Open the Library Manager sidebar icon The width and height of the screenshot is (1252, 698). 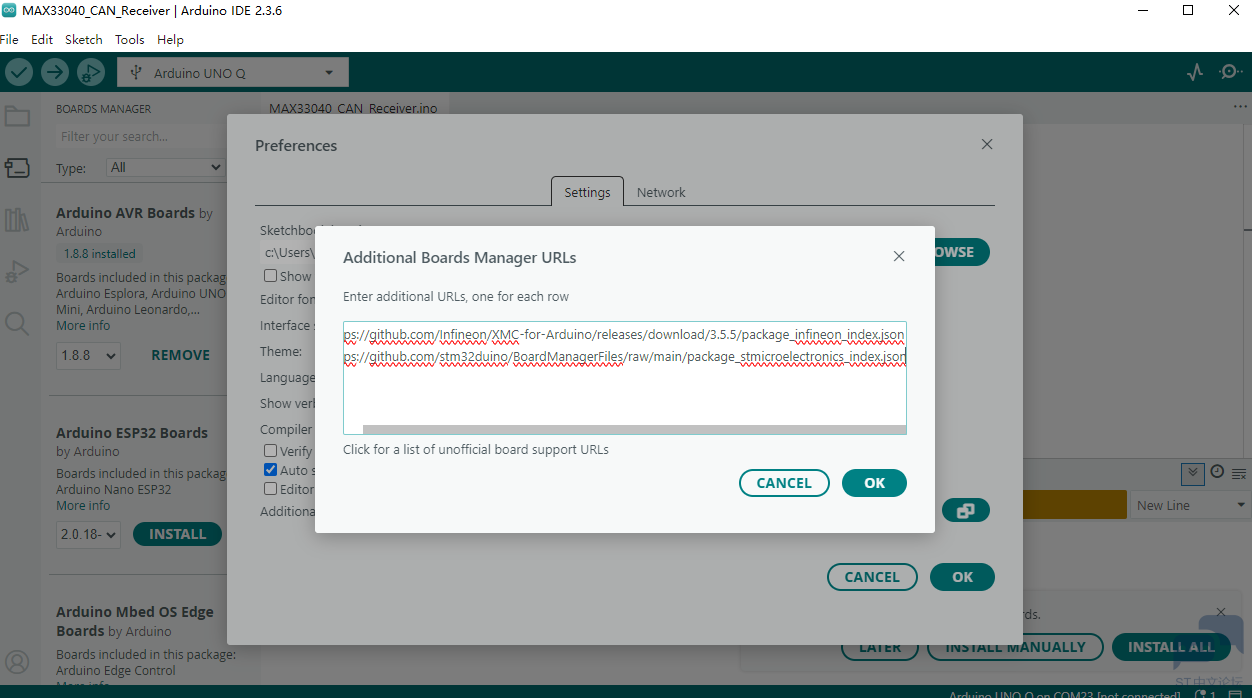[17, 219]
